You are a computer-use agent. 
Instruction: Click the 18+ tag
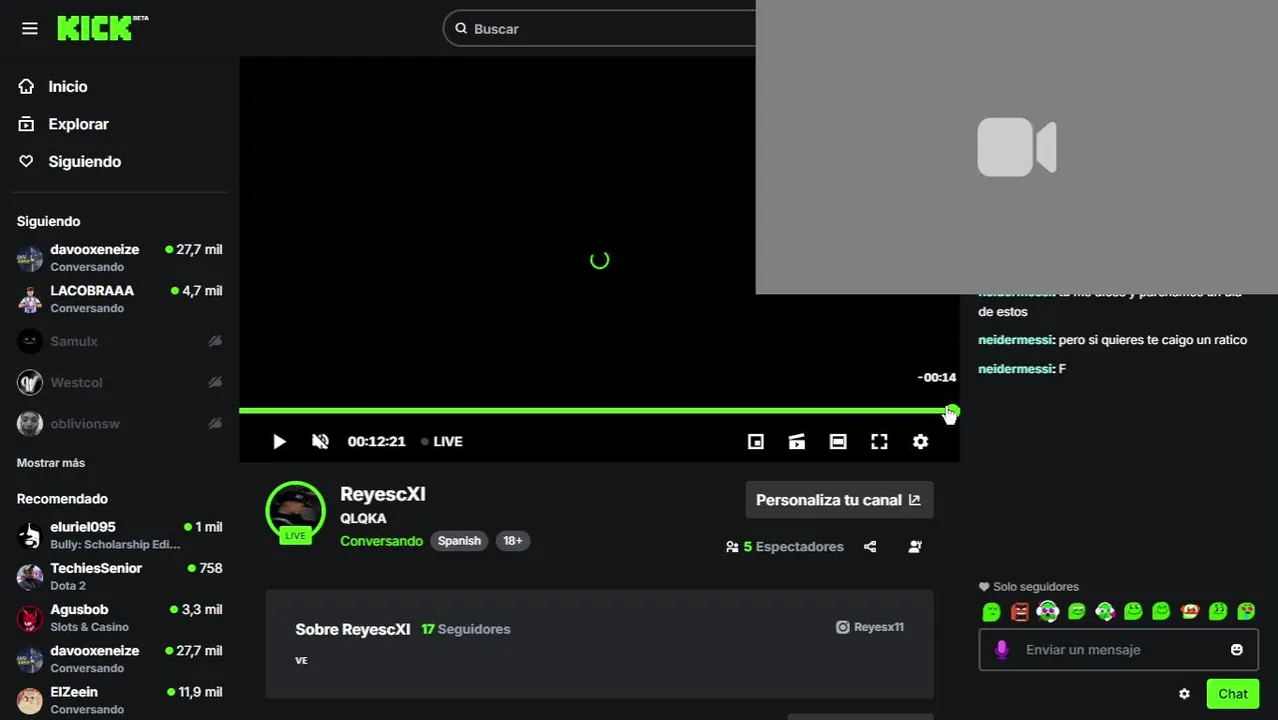[512, 541]
